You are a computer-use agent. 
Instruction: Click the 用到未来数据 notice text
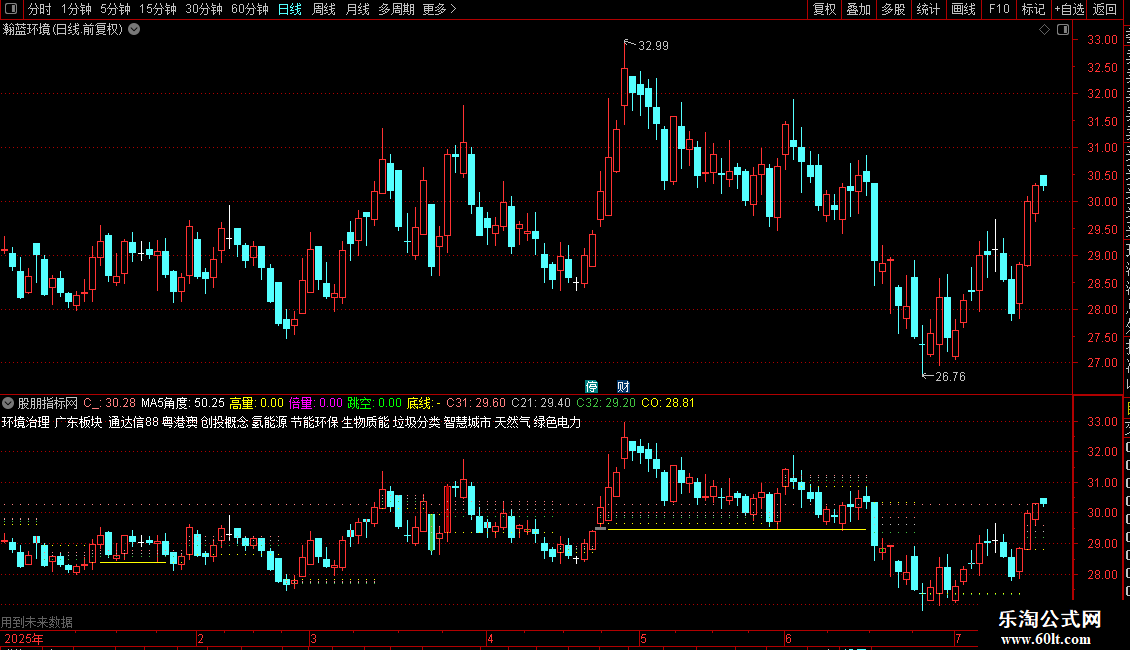tap(37, 622)
